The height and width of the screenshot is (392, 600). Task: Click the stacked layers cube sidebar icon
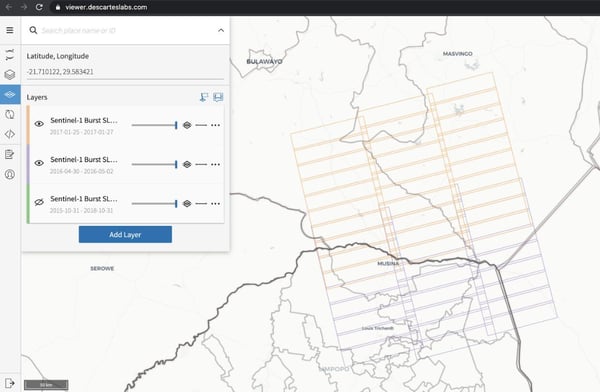click(10, 74)
